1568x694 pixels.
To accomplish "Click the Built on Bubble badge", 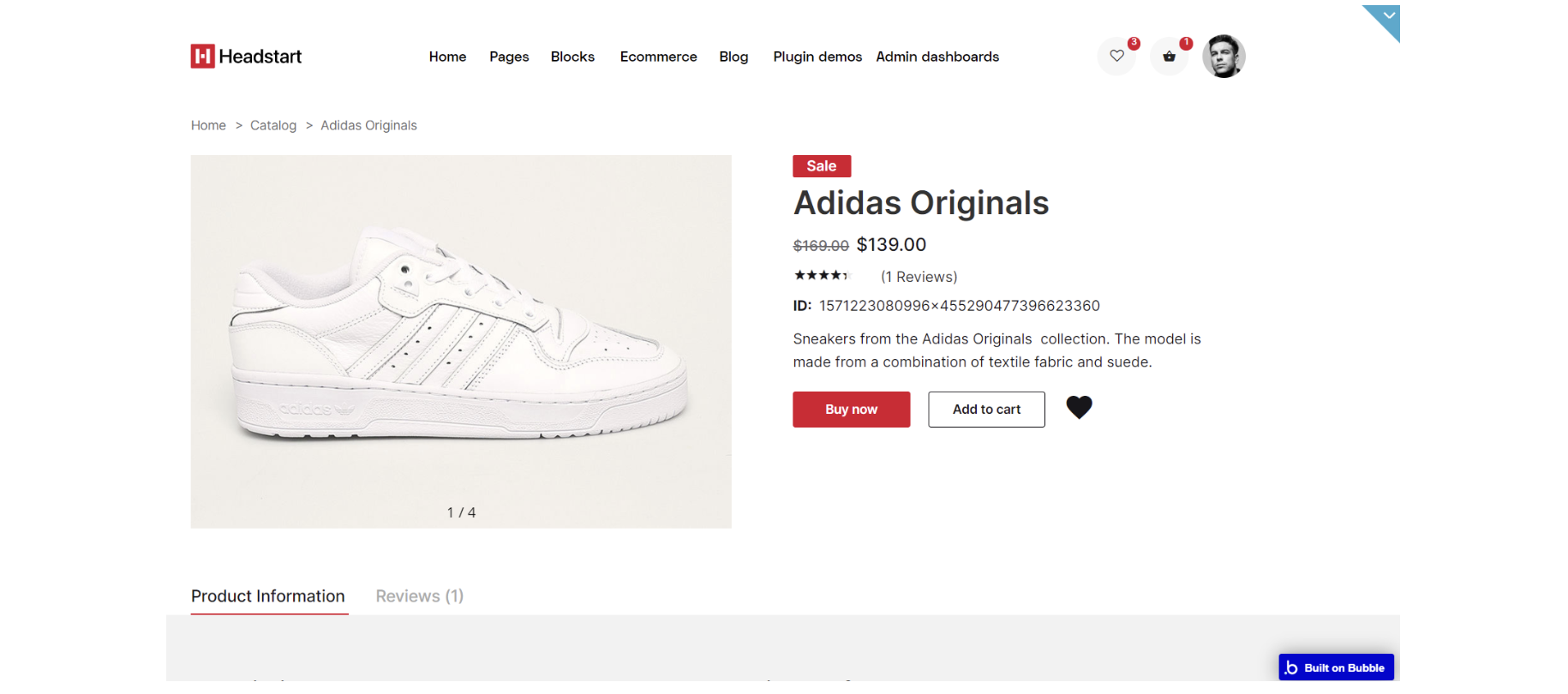I will (x=1336, y=667).
